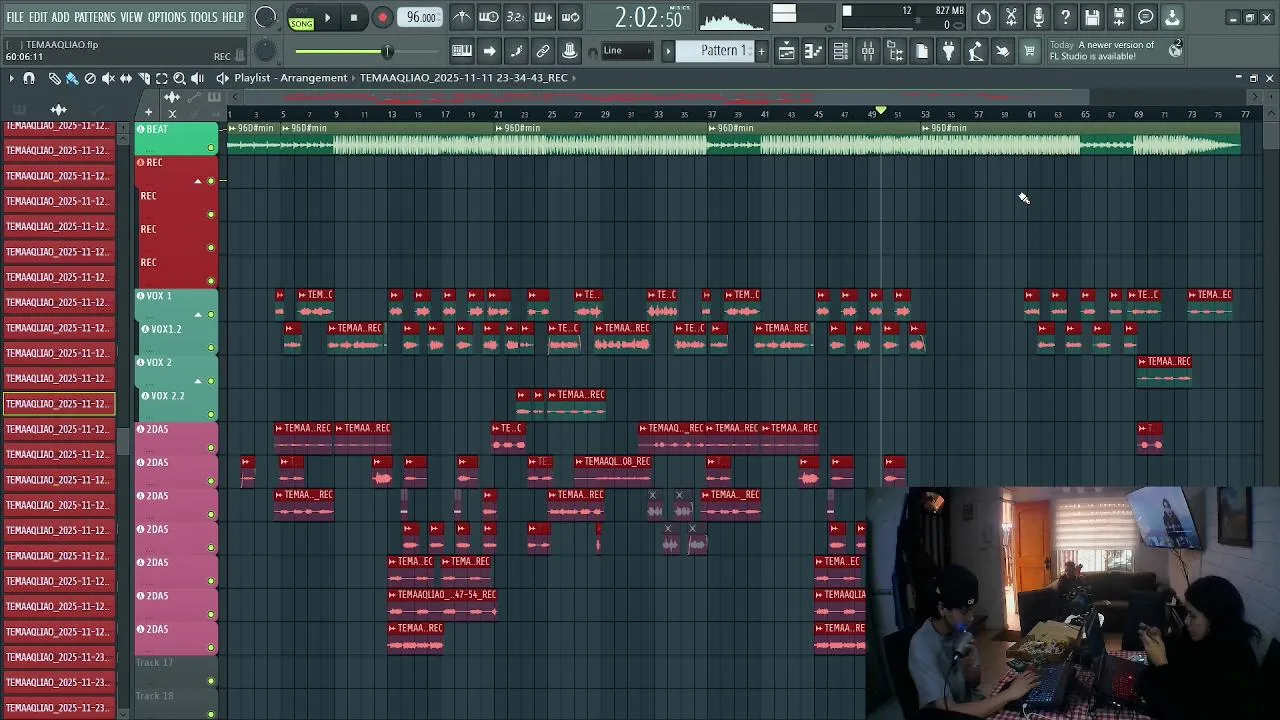The image size is (1280, 720).
Task: Open the PATTERNS menu
Action: pos(95,17)
